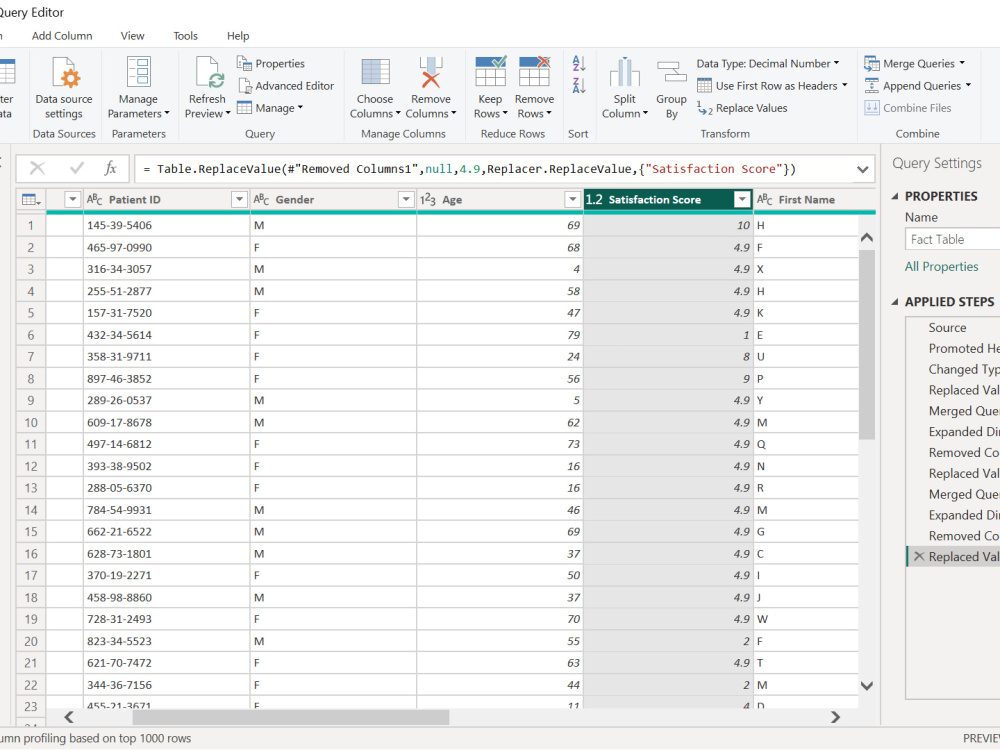Click the Choose Columns icon
This screenshot has width=1000, height=750.
[375, 72]
